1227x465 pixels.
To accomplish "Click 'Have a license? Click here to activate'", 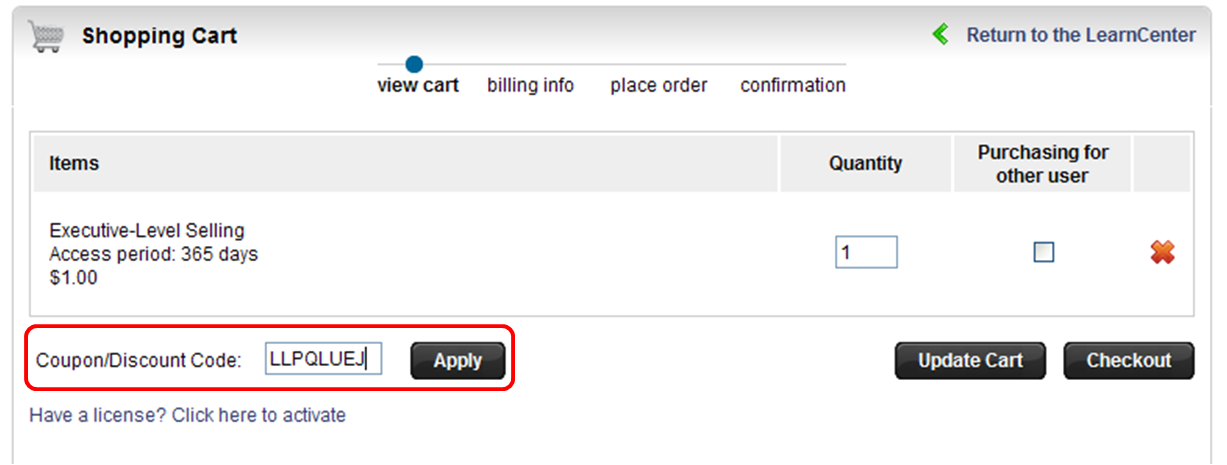I will (x=188, y=415).
